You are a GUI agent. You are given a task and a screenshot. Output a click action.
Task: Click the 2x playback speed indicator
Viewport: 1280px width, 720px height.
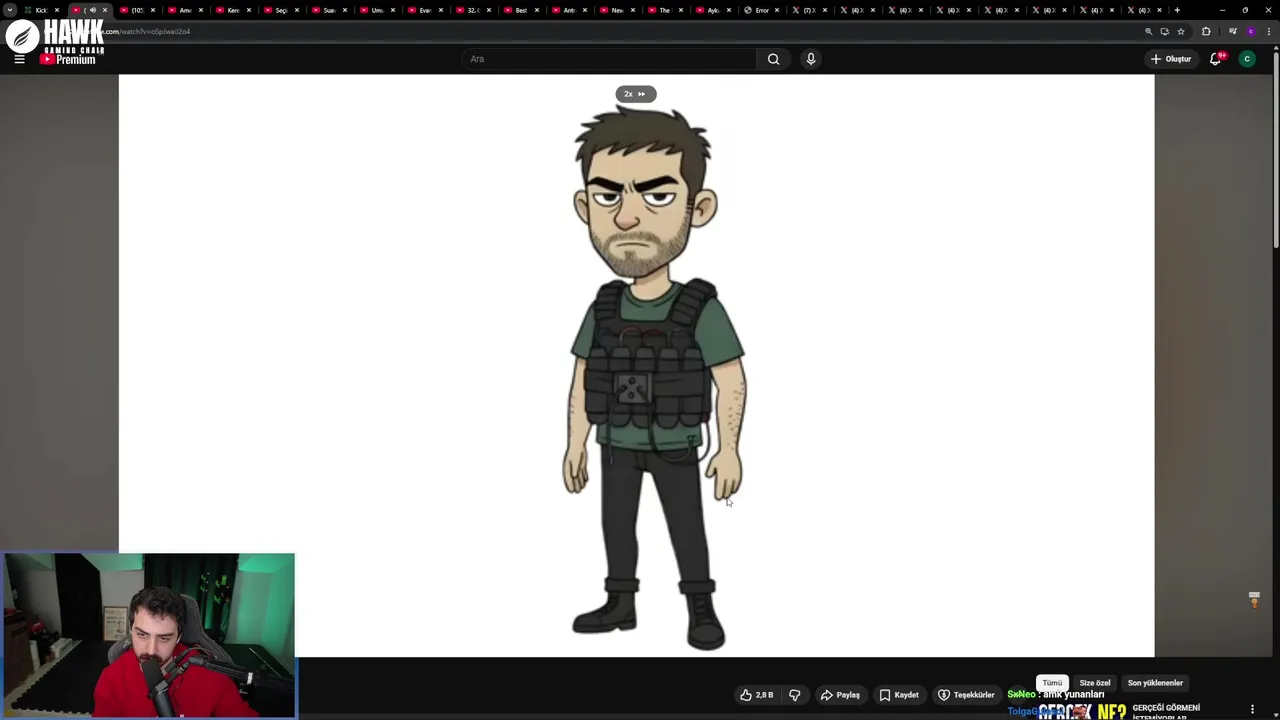pyautogui.click(x=636, y=94)
